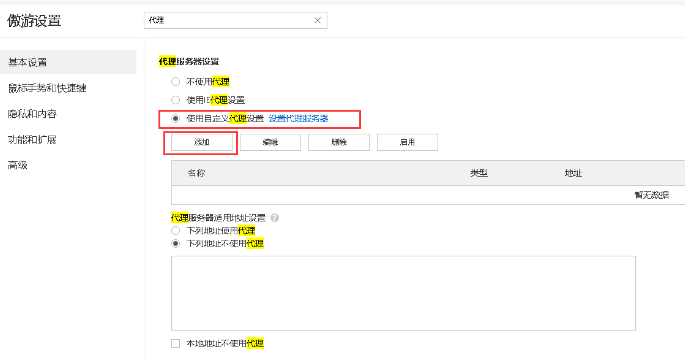Go to 隐私和内容 settings
Screen dimensions: 685x363
coord(32,114)
